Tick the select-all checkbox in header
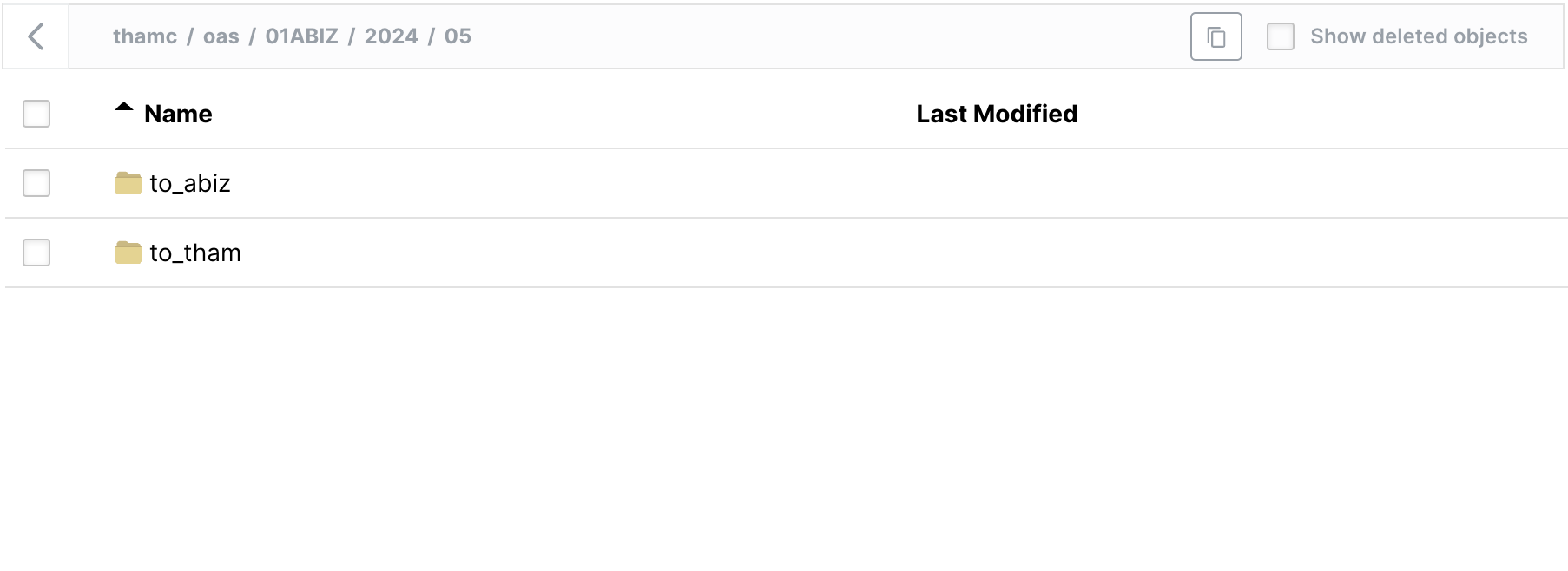The width and height of the screenshot is (1568, 571). point(36,114)
